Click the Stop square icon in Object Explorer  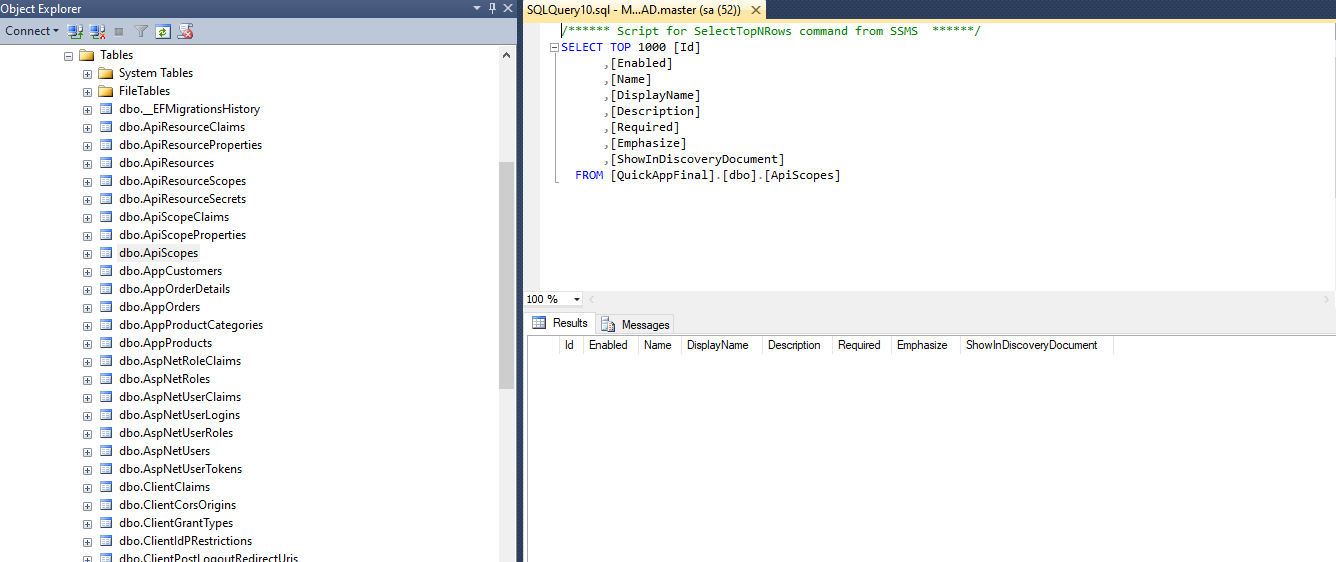119,32
